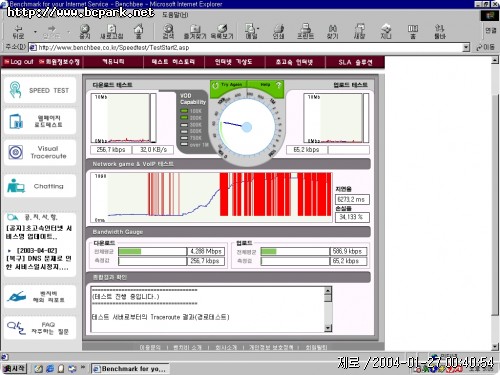This screenshot has height=375, width=500.
Task: Click the SPEED TEST sidebar icon
Action: tap(15, 90)
